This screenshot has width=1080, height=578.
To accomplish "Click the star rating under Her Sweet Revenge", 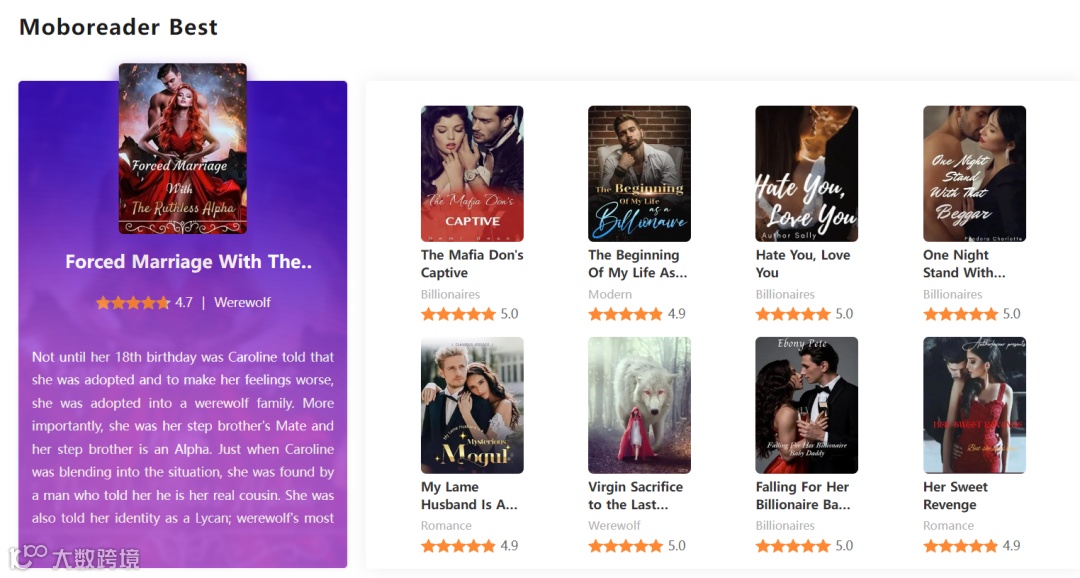I will 960,546.
